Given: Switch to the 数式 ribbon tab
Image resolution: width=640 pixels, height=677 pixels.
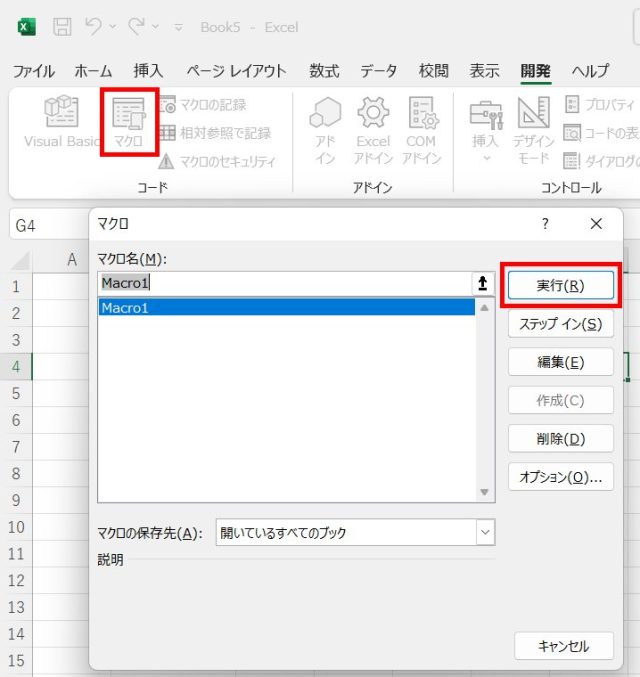Looking at the screenshot, I should pyautogui.click(x=324, y=71).
